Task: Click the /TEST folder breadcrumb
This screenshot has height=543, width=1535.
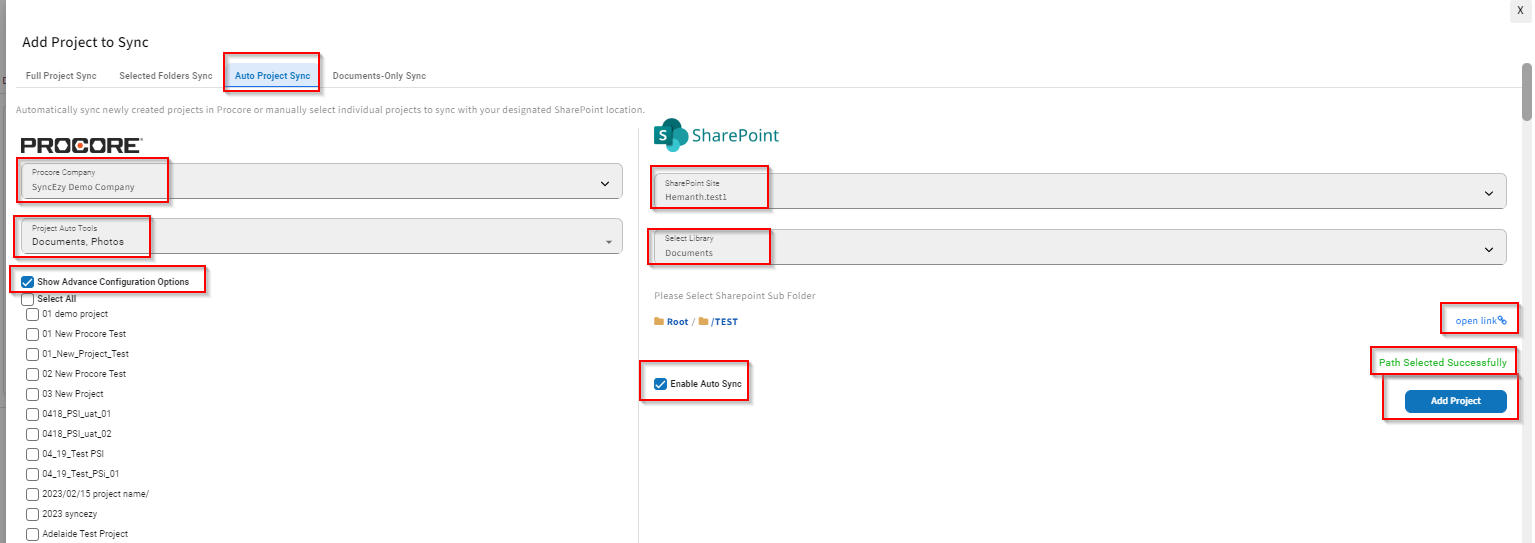Action: (x=724, y=322)
